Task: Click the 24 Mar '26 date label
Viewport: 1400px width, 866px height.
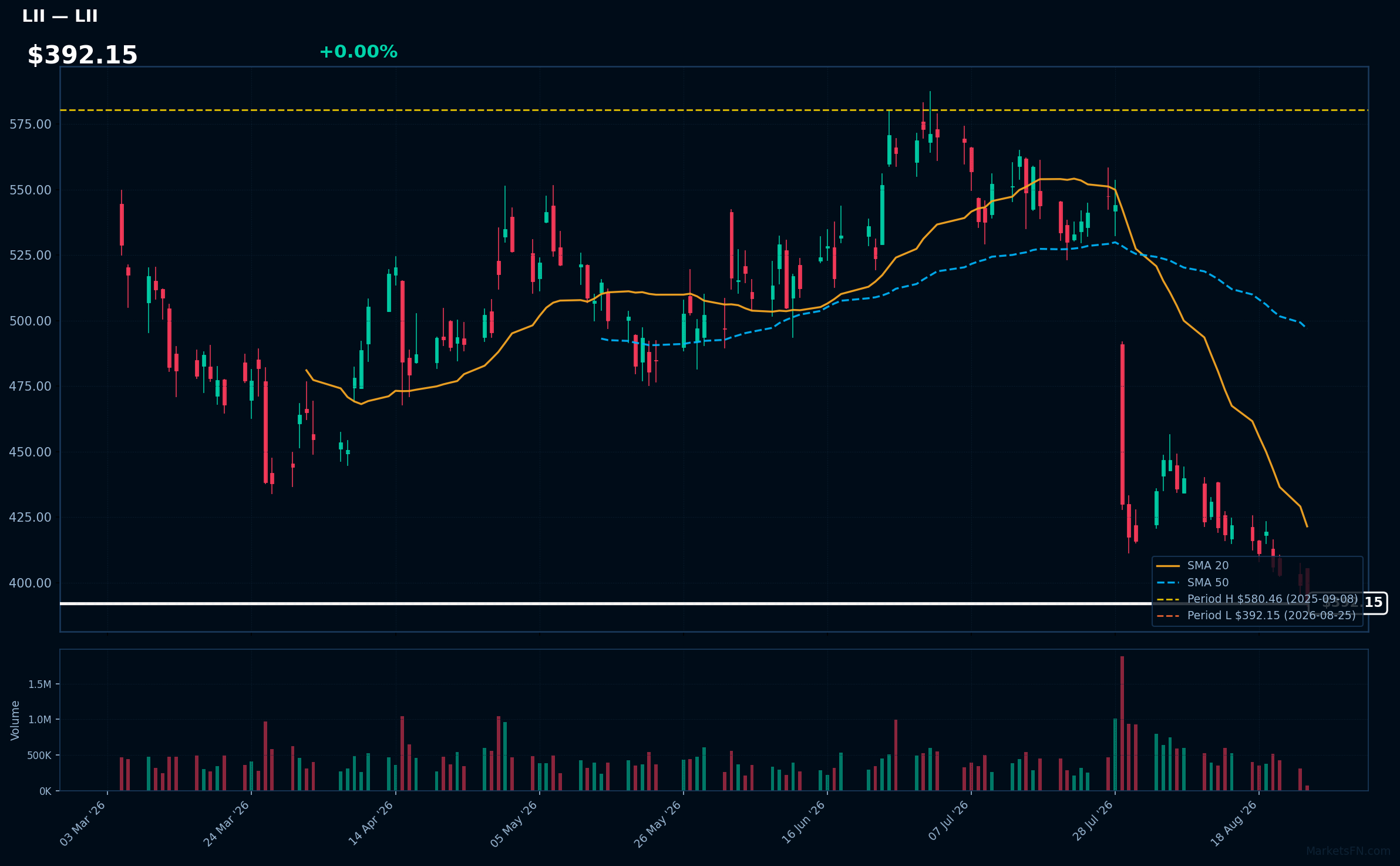Action: 226,824
